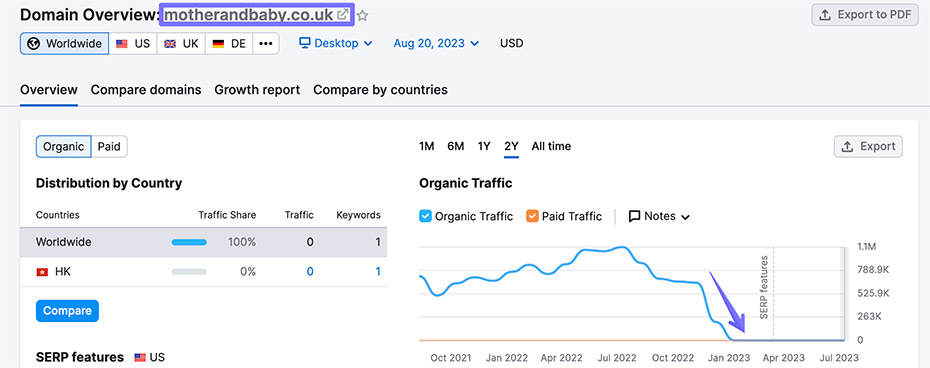Uncheck the Paid Traffic checkbox

(x=532, y=216)
